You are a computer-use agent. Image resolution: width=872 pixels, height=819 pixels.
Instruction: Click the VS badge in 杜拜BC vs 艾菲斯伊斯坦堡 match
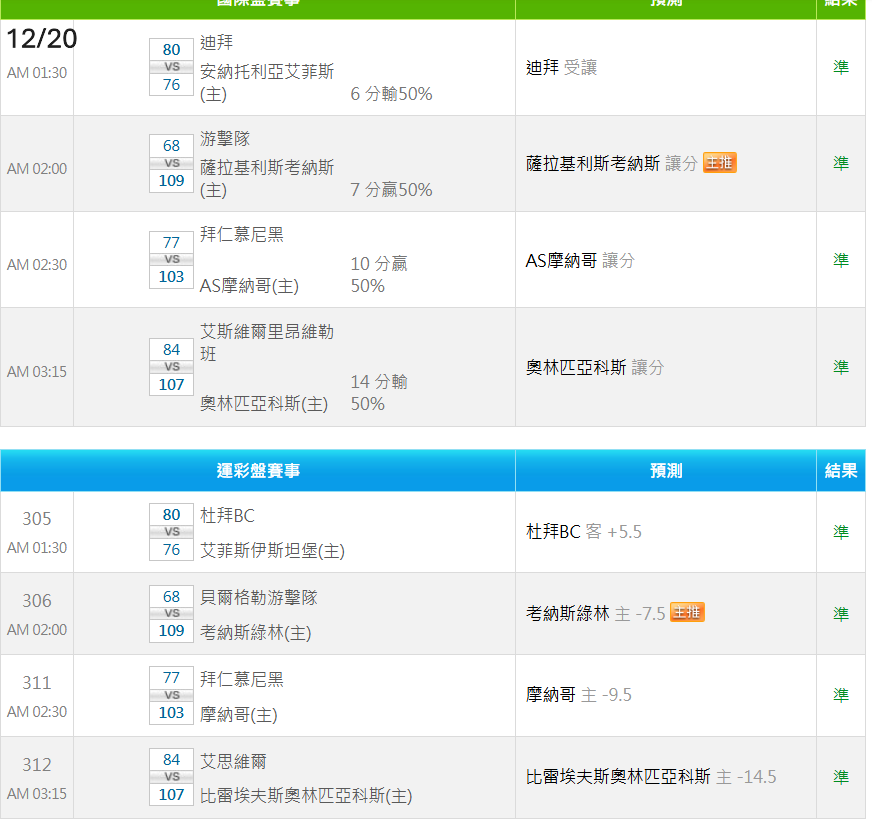point(172,532)
